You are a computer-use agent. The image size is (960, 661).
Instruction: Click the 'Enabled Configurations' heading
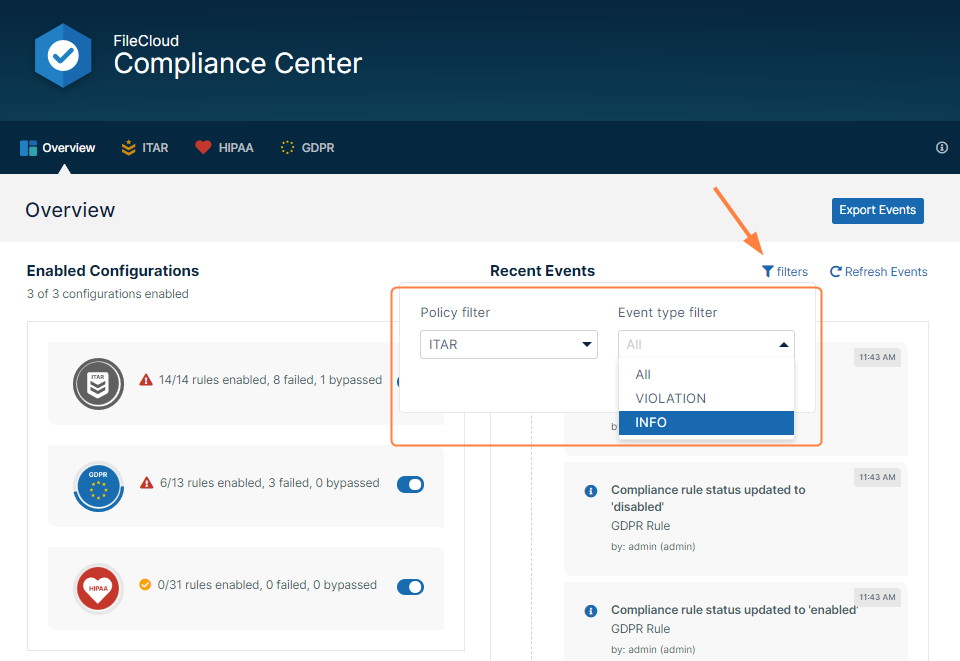[x=113, y=271]
